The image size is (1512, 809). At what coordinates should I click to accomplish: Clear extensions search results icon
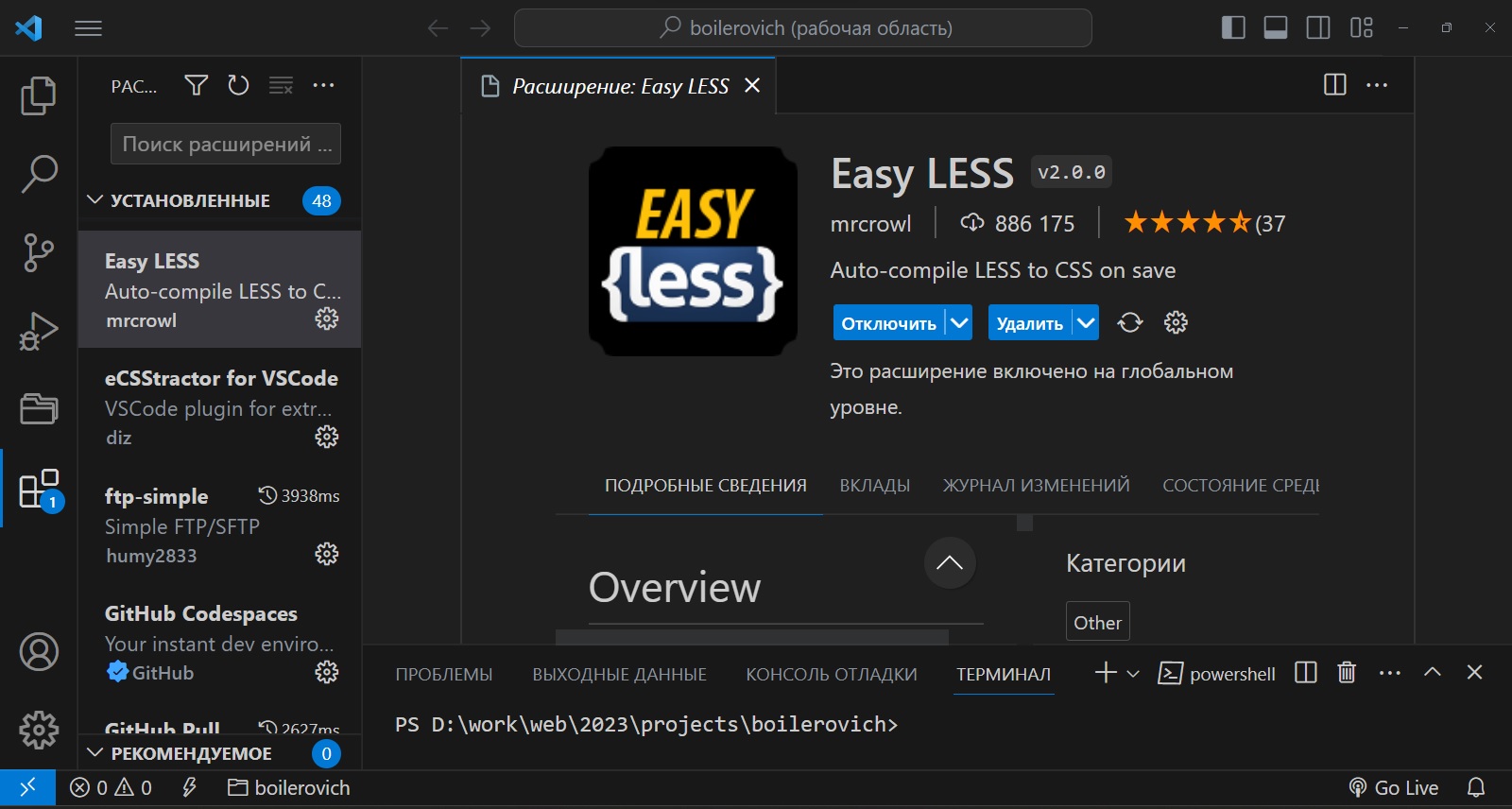[281, 86]
